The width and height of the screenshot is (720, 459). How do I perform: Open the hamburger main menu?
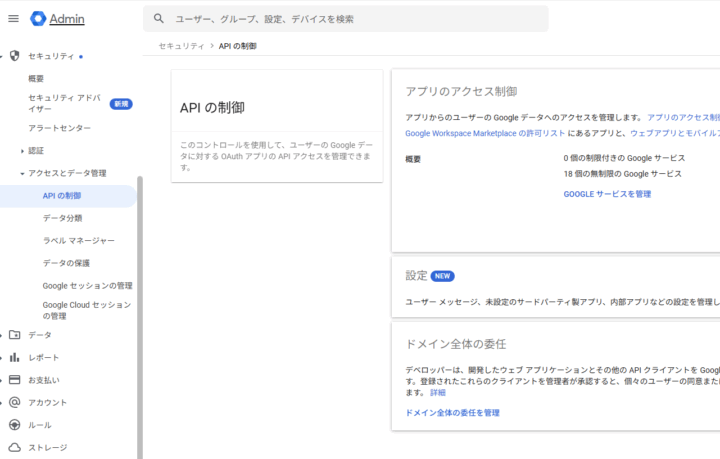tap(14, 18)
